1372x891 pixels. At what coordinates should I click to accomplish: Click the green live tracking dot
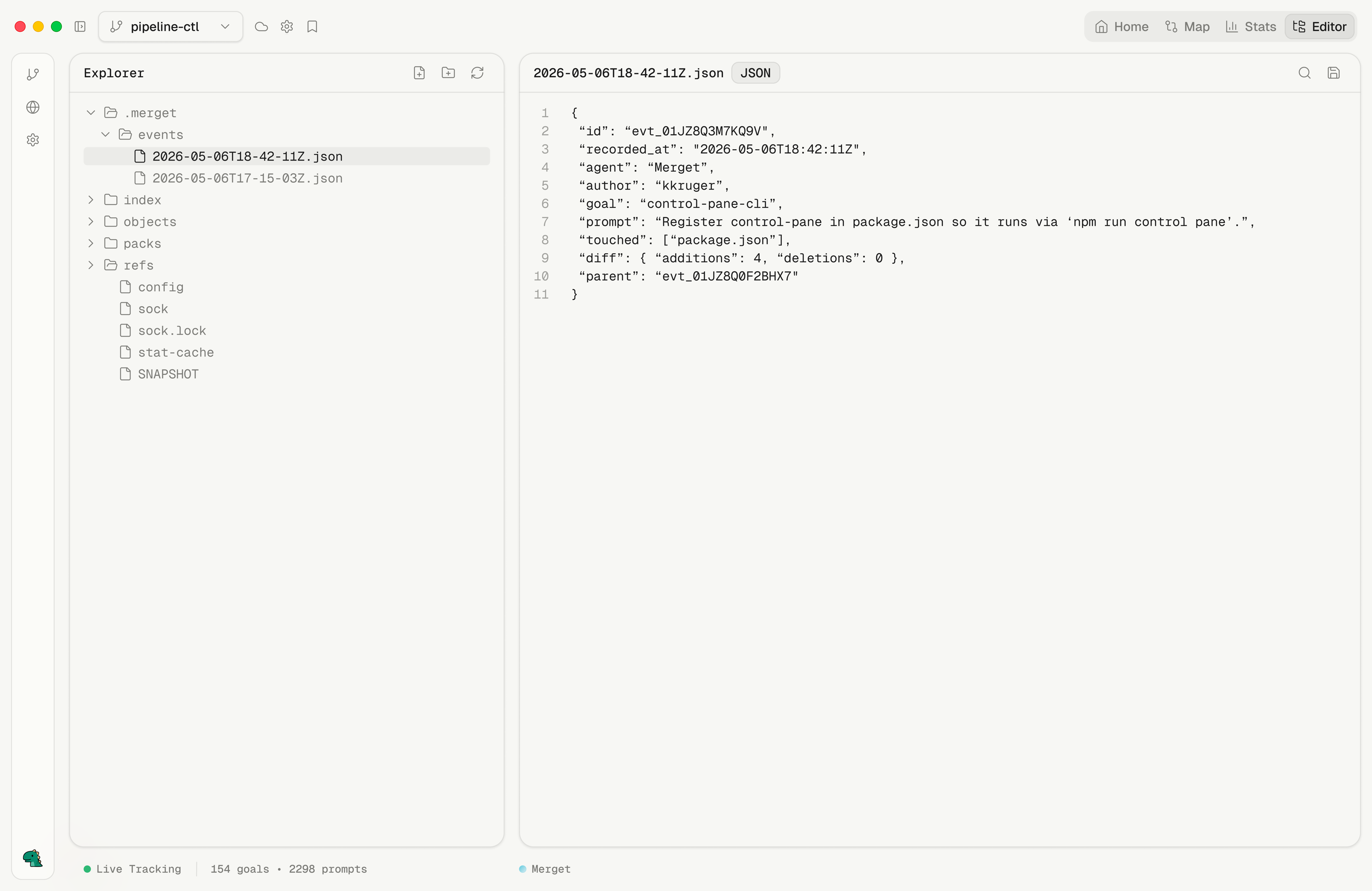87,869
